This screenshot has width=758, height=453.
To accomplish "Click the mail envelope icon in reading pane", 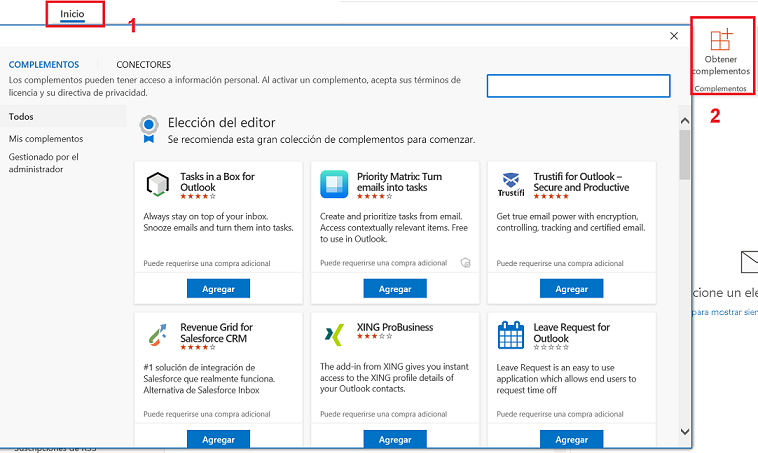I will 749,262.
